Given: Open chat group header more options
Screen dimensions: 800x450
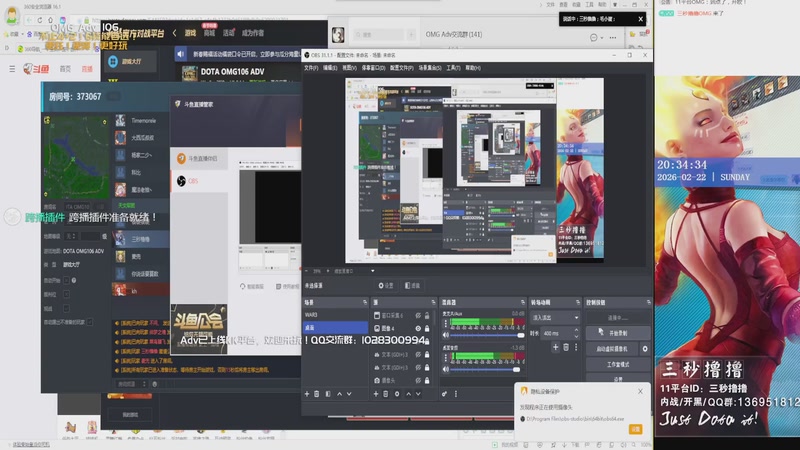Looking at the screenshot, I should 613,37.
